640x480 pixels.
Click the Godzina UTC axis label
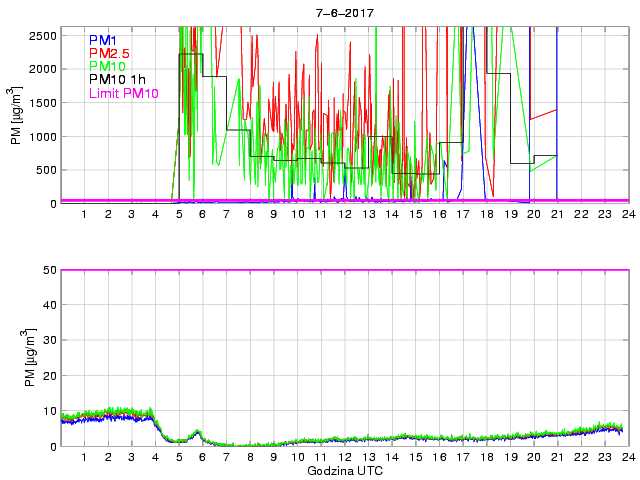click(x=343, y=470)
